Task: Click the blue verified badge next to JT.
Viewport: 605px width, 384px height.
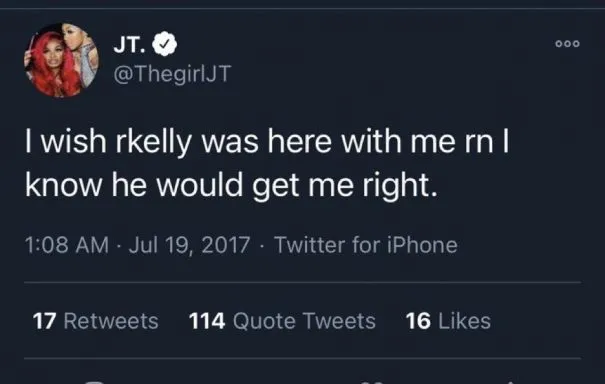Action: tap(165, 44)
